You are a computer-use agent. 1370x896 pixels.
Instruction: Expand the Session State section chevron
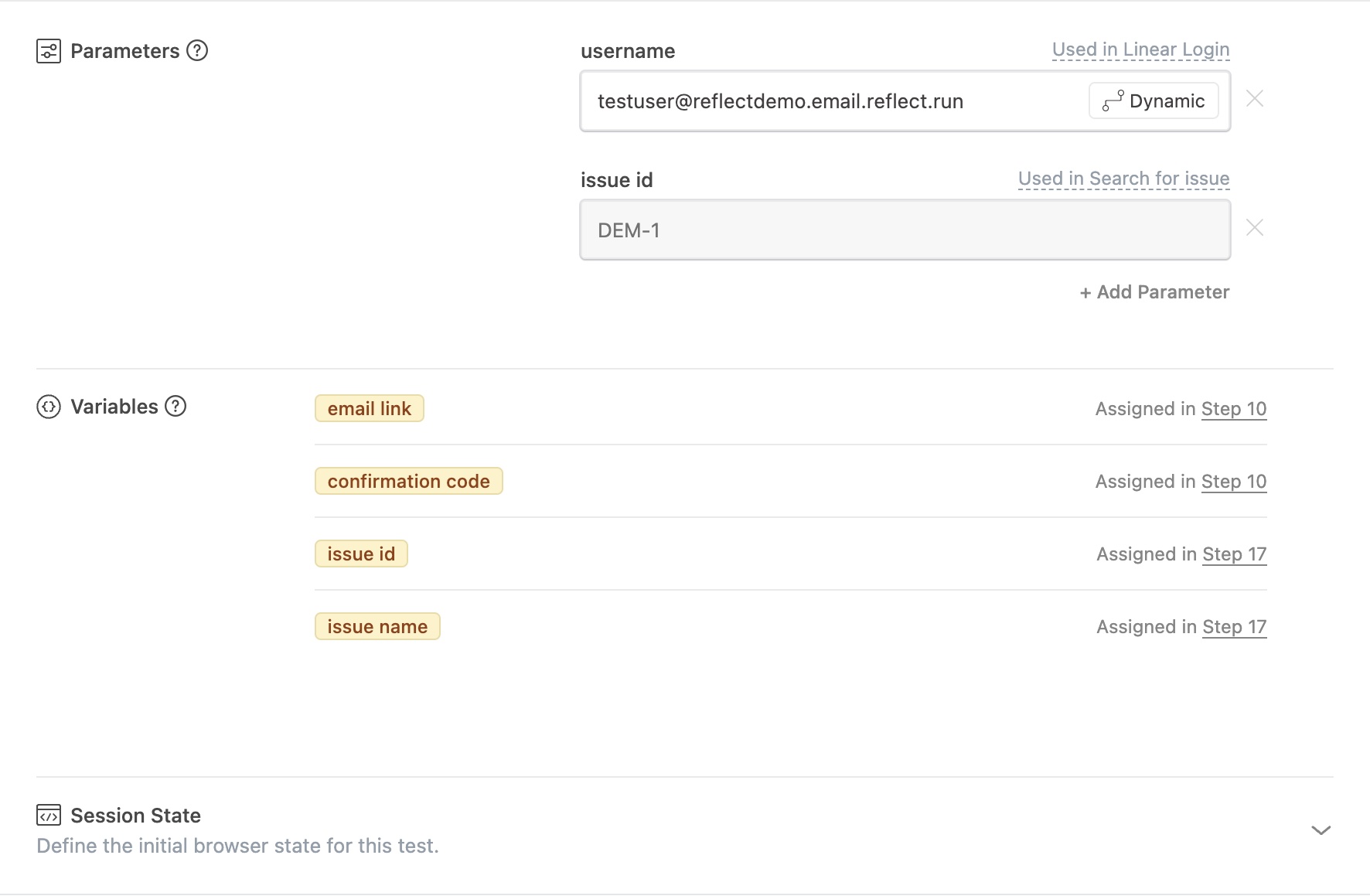[1321, 830]
